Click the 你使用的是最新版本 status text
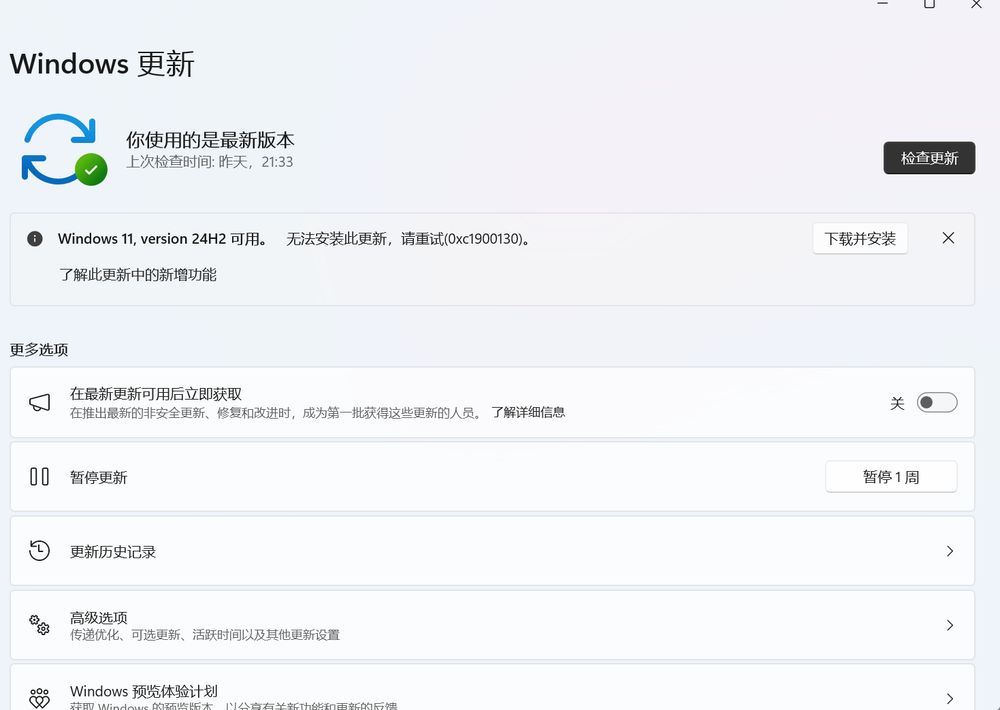 pos(210,140)
